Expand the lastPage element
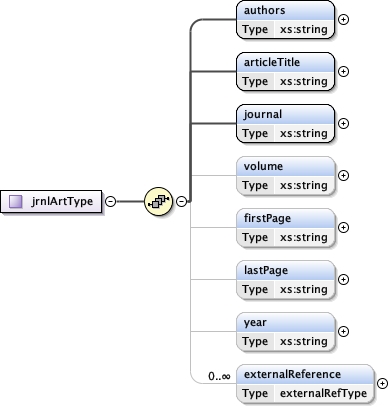Image resolution: width=390 pixels, height=408 pixels. point(343,280)
